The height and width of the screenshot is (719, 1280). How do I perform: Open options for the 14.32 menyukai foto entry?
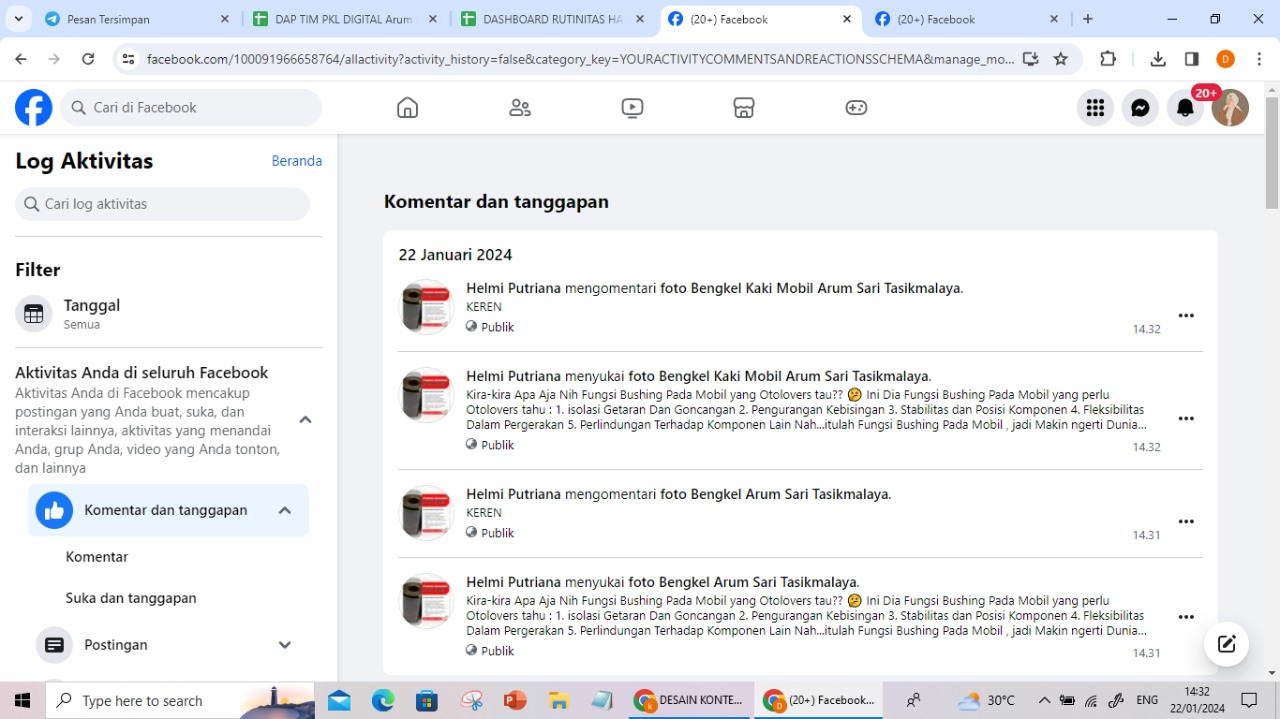coord(1186,419)
